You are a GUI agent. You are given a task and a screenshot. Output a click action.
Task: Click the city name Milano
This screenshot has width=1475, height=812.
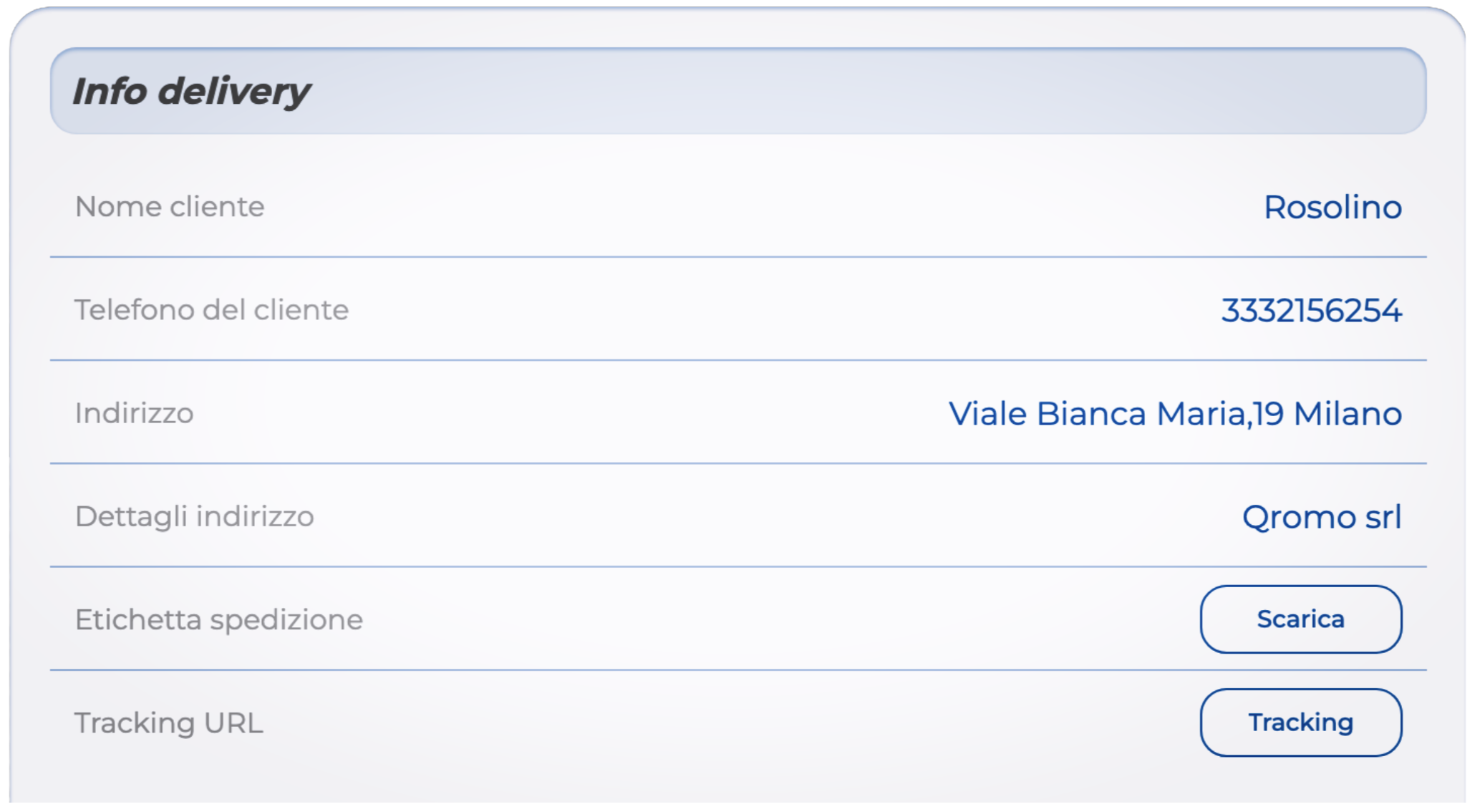[1348, 414]
